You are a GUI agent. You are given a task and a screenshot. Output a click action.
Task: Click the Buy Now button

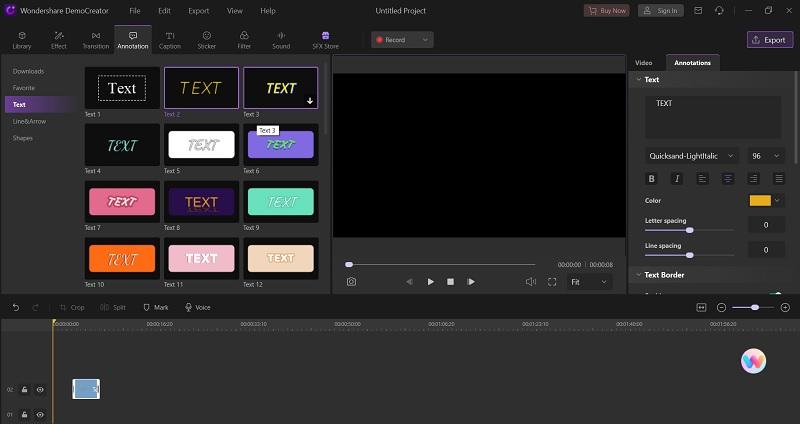607,10
